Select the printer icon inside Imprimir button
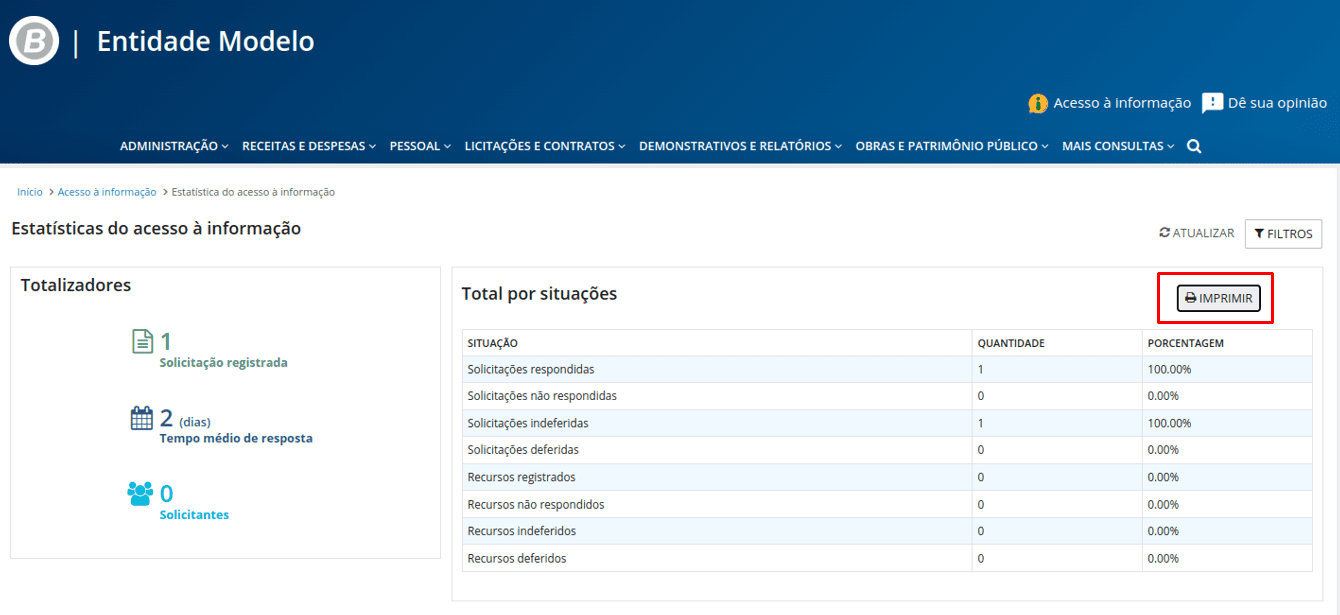Image resolution: width=1340 pixels, height=615 pixels. click(x=1189, y=297)
